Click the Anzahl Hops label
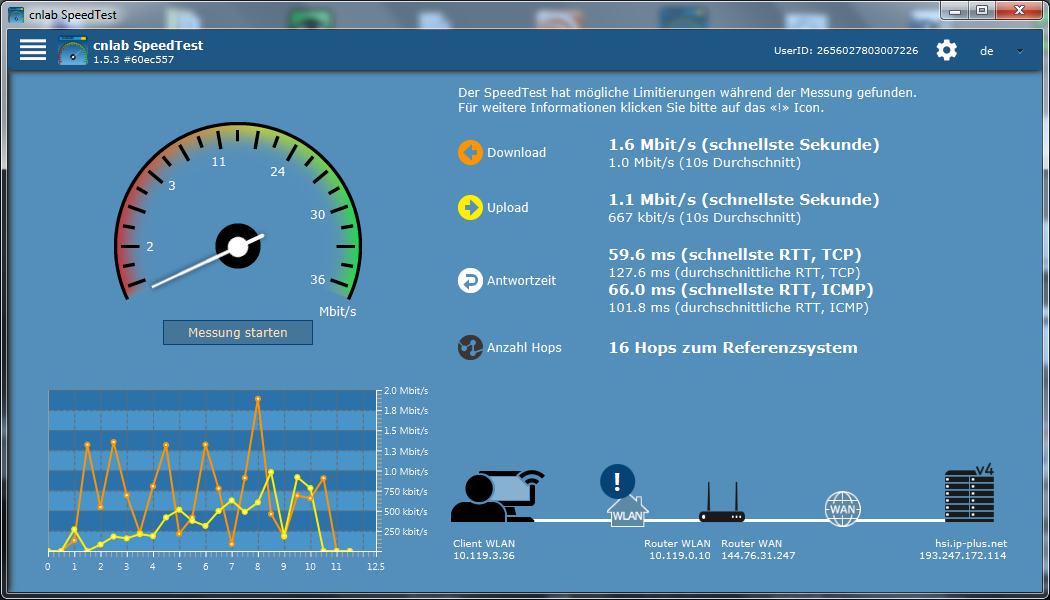This screenshot has height=600, width=1050. coord(524,348)
